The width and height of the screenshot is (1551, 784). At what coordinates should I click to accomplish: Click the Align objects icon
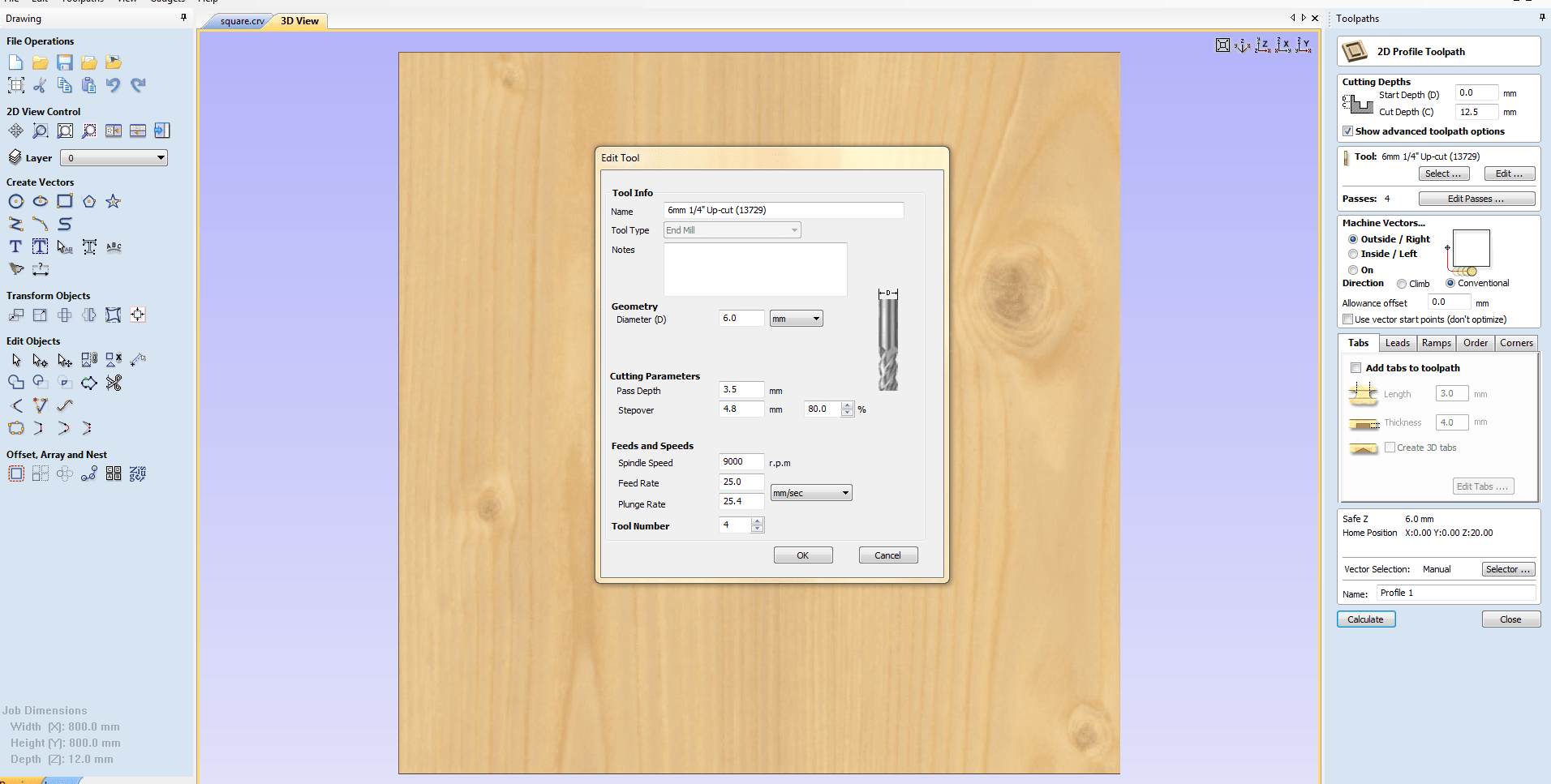click(x=138, y=315)
